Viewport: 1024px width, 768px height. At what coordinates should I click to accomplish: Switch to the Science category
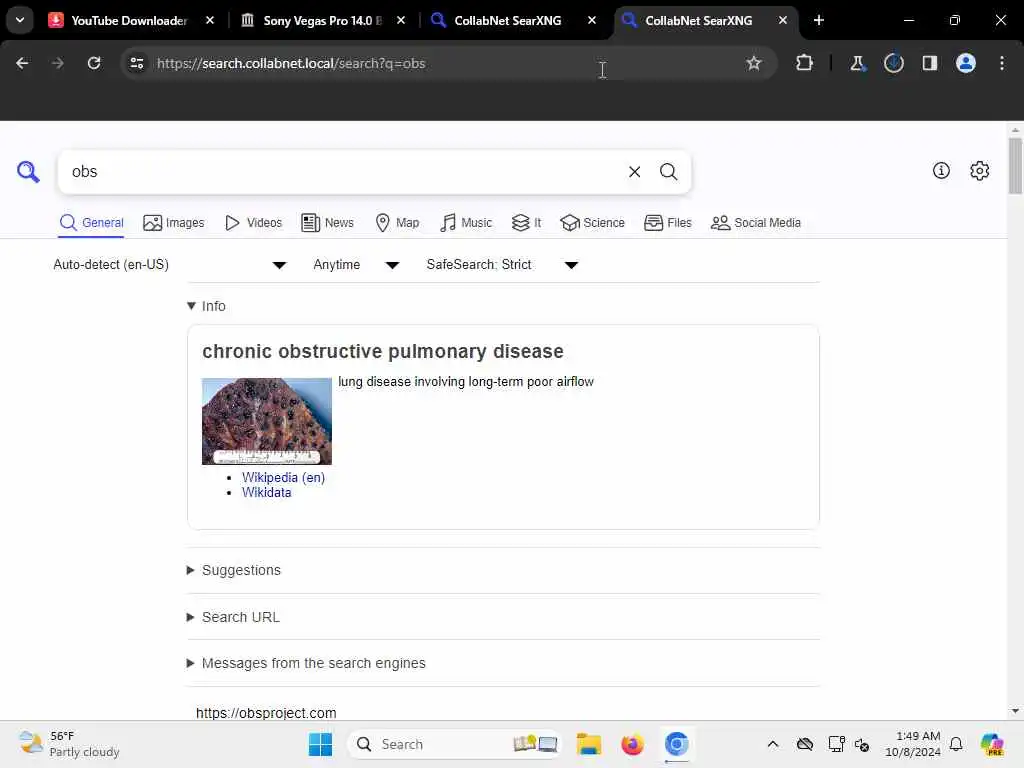click(x=592, y=223)
